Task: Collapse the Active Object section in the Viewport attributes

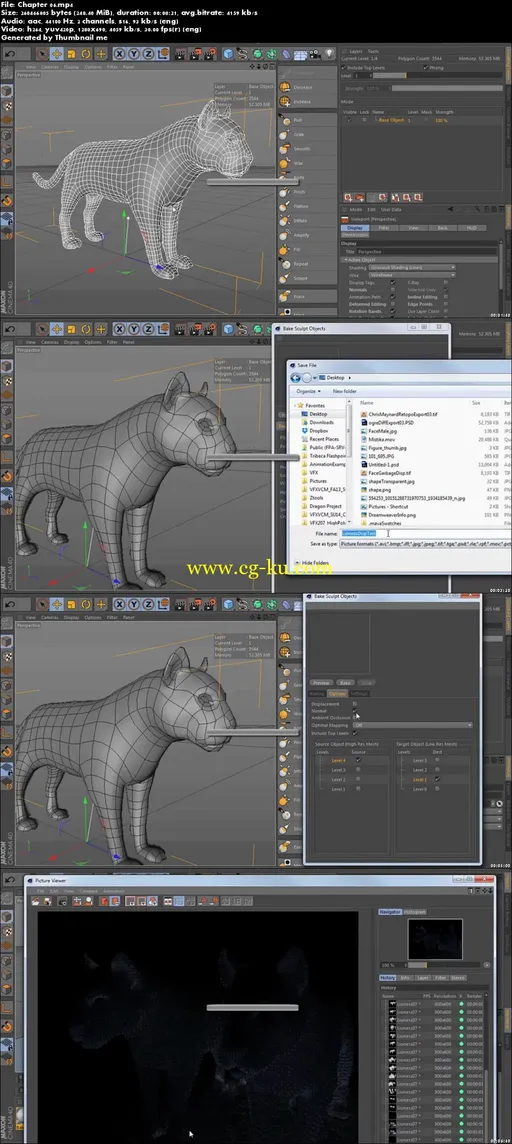Action: click(x=347, y=259)
